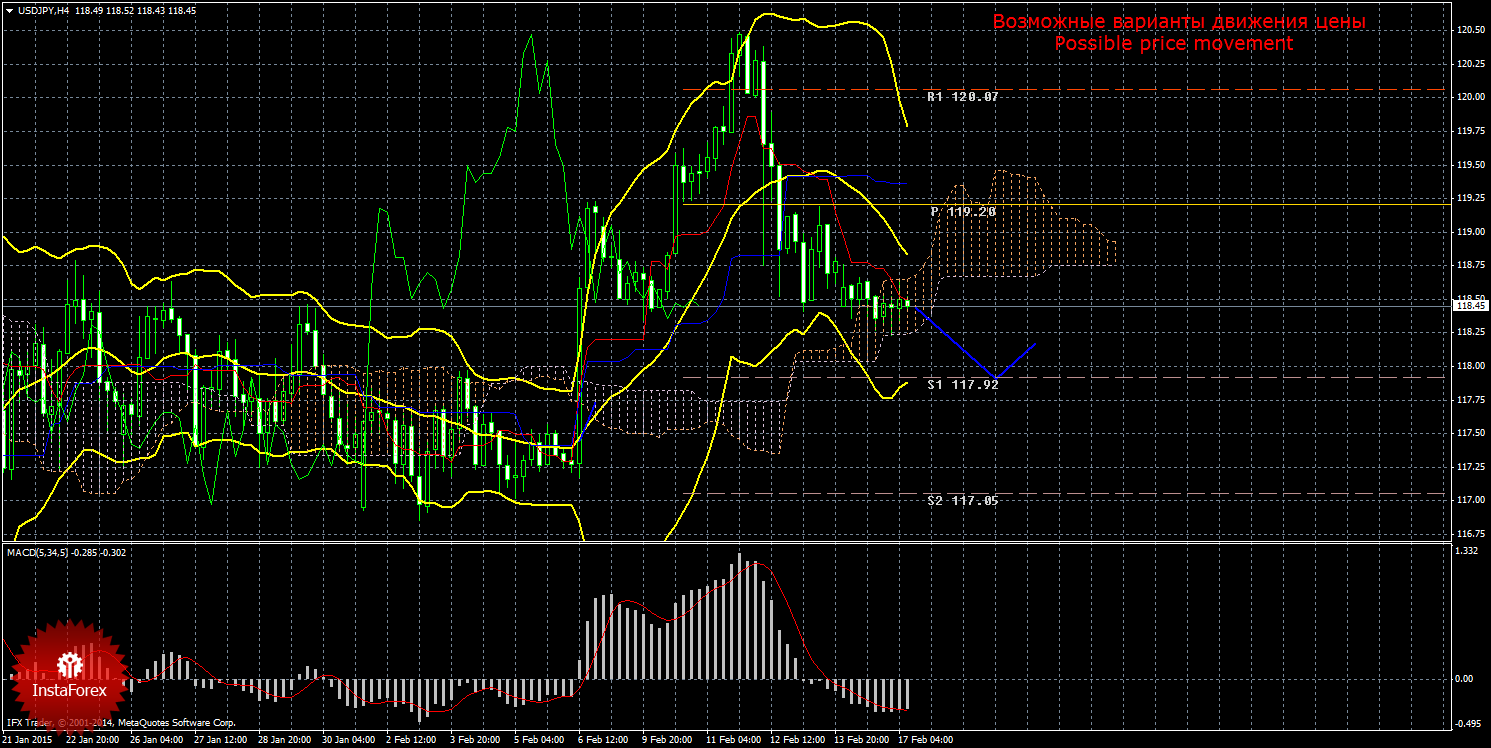Click the 26 Jan 04:00 time label
This screenshot has height=748, width=1491.
pyautogui.click(x=156, y=741)
